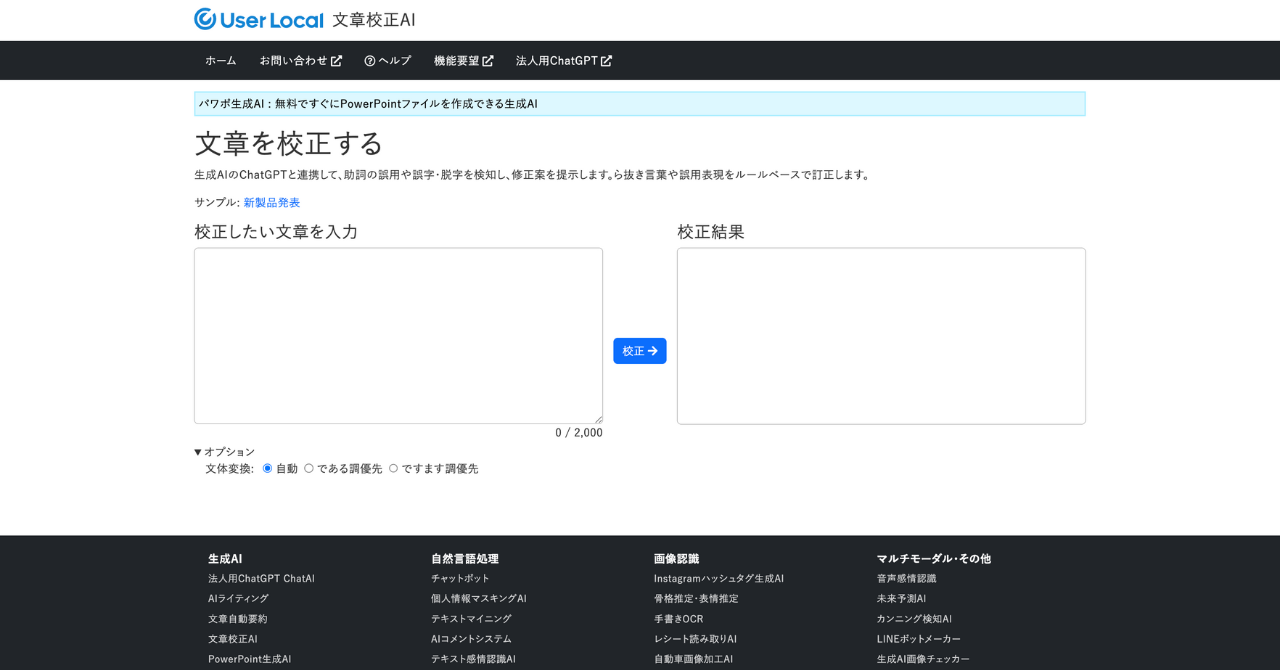Click into the 校正したい文章 input textarea
This screenshot has width=1280, height=670.
tap(398, 335)
